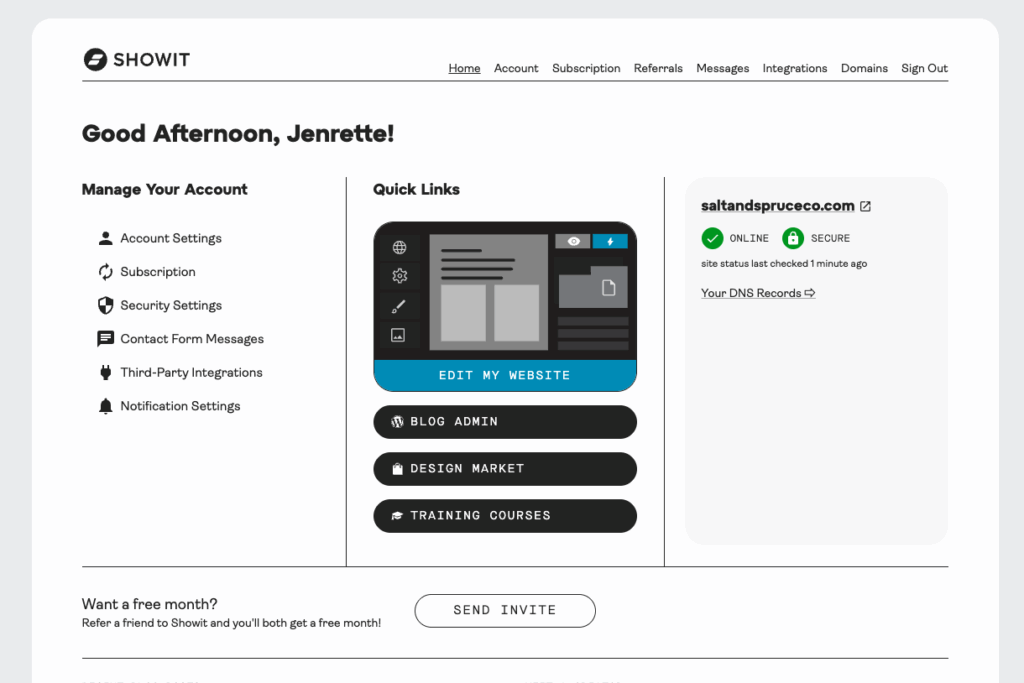Click the plug icon beside Third-Party Integrations

point(105,372)
